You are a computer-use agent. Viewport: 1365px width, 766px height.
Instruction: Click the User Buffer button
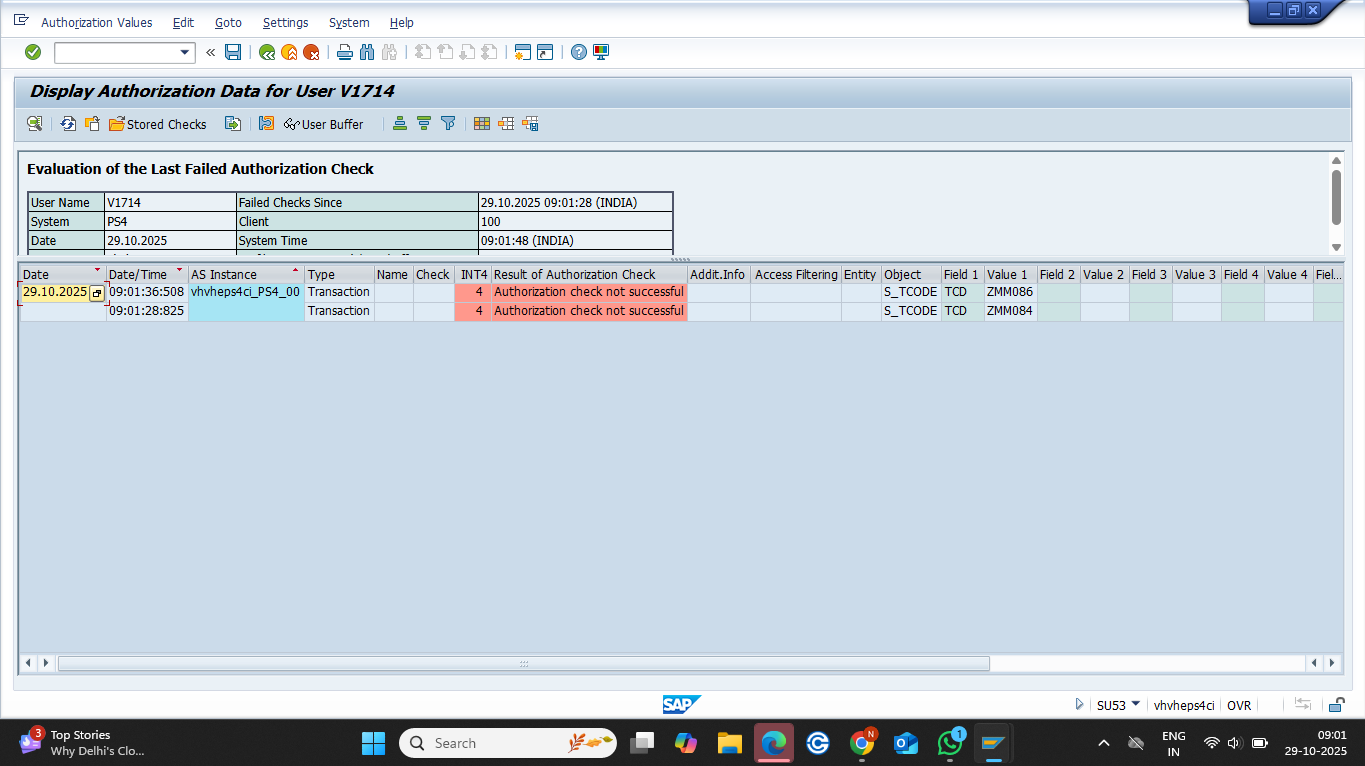click(324, 124)
